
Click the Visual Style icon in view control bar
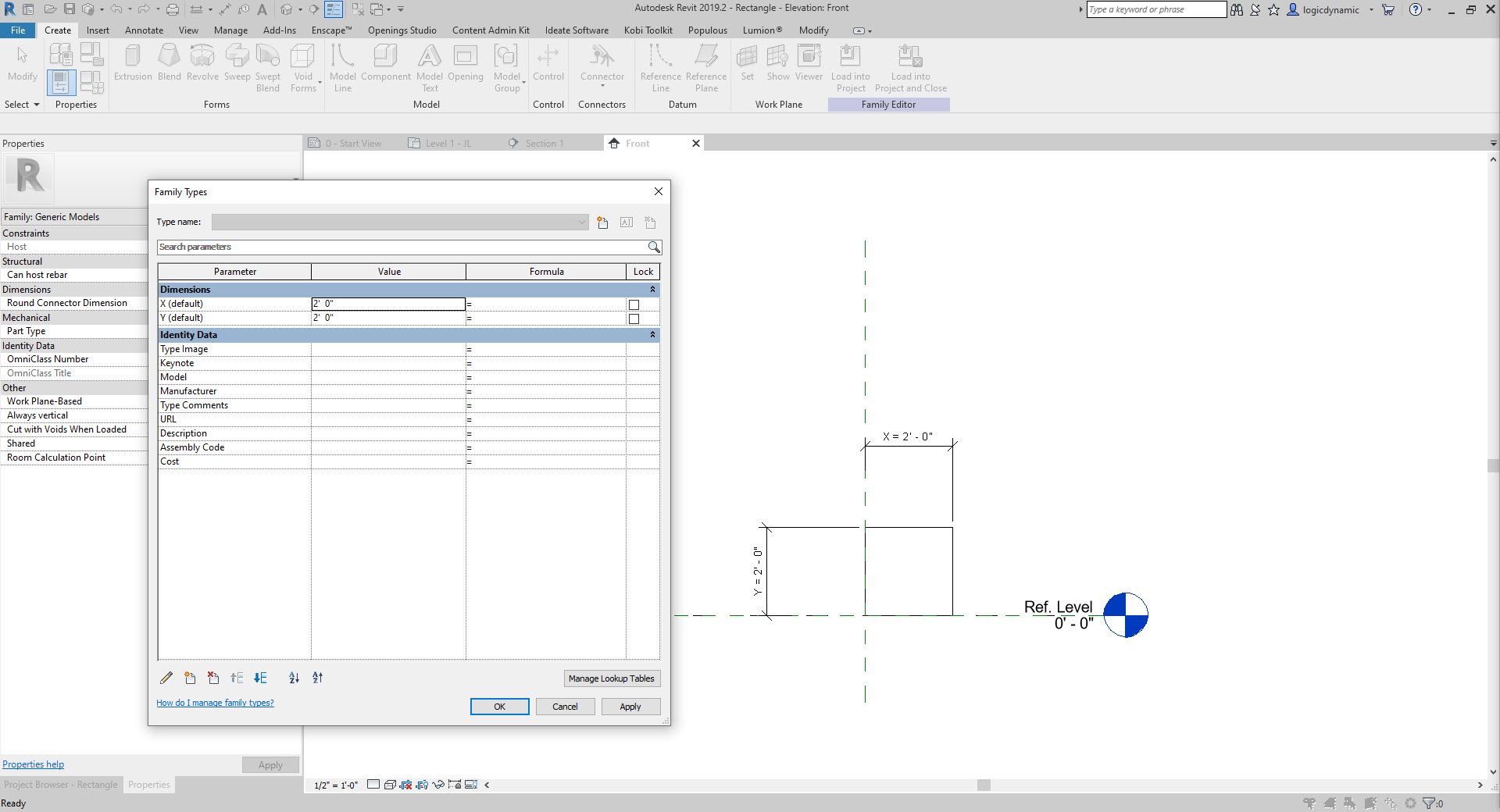390,785
